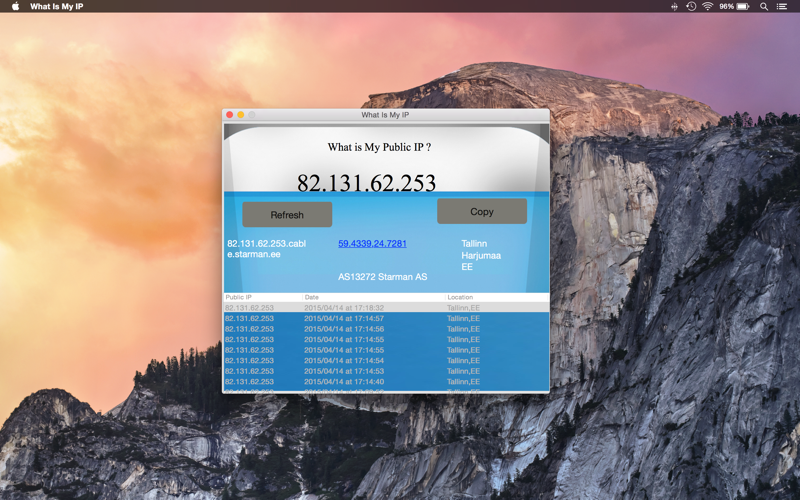Open the Apple menu
The image size is (800, 500).
coord(15,6)
